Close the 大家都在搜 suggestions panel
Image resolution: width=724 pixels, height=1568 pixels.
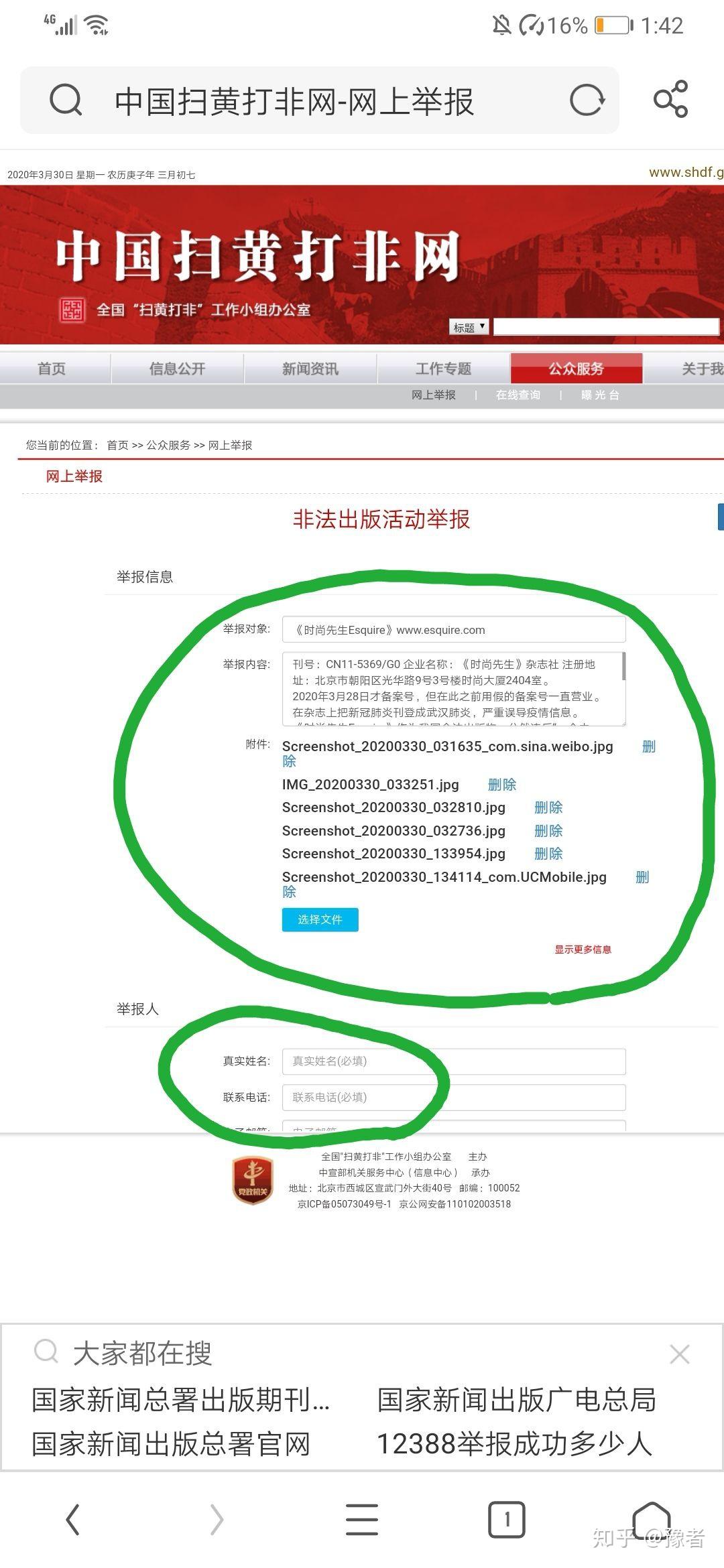(x=679, y=1354)
